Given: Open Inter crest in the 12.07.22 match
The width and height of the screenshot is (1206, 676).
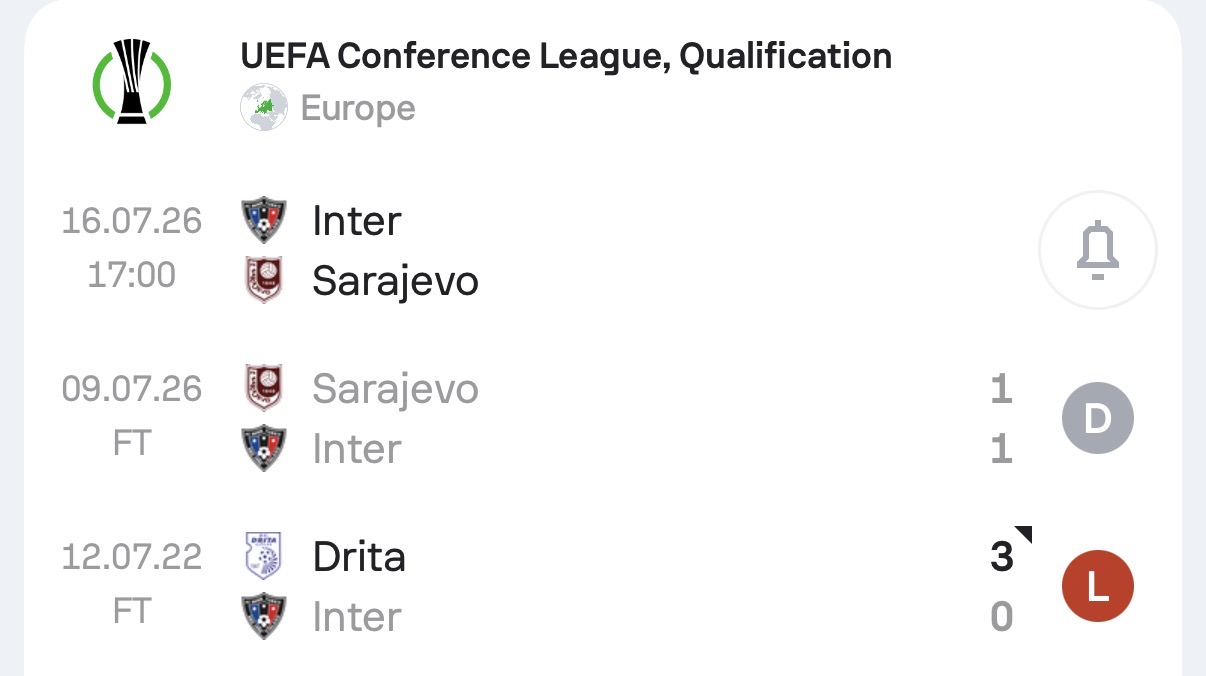Looking at the screenshot, I should click(264, 617).
